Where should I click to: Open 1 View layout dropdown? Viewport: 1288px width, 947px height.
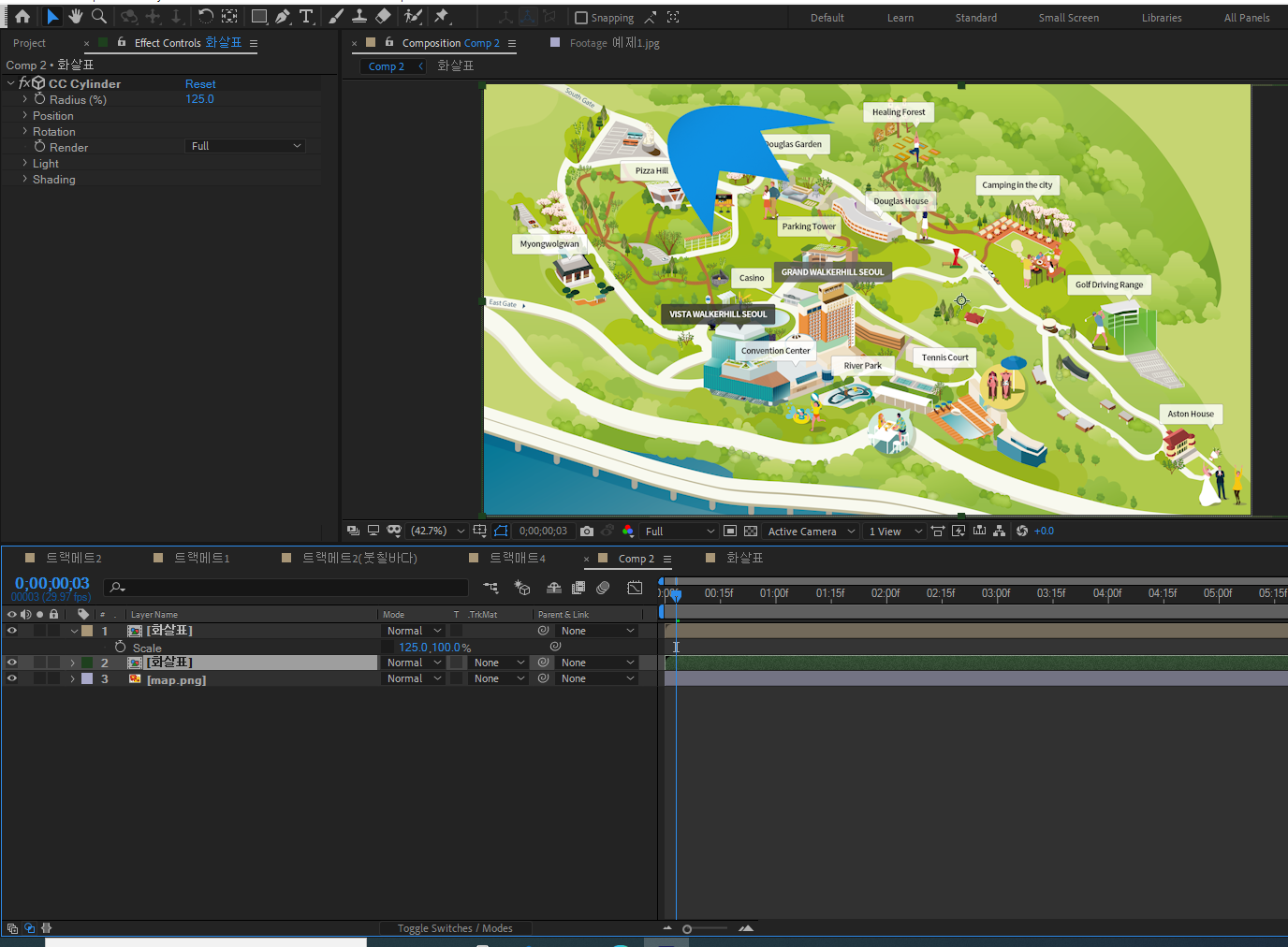click(895, 531)
